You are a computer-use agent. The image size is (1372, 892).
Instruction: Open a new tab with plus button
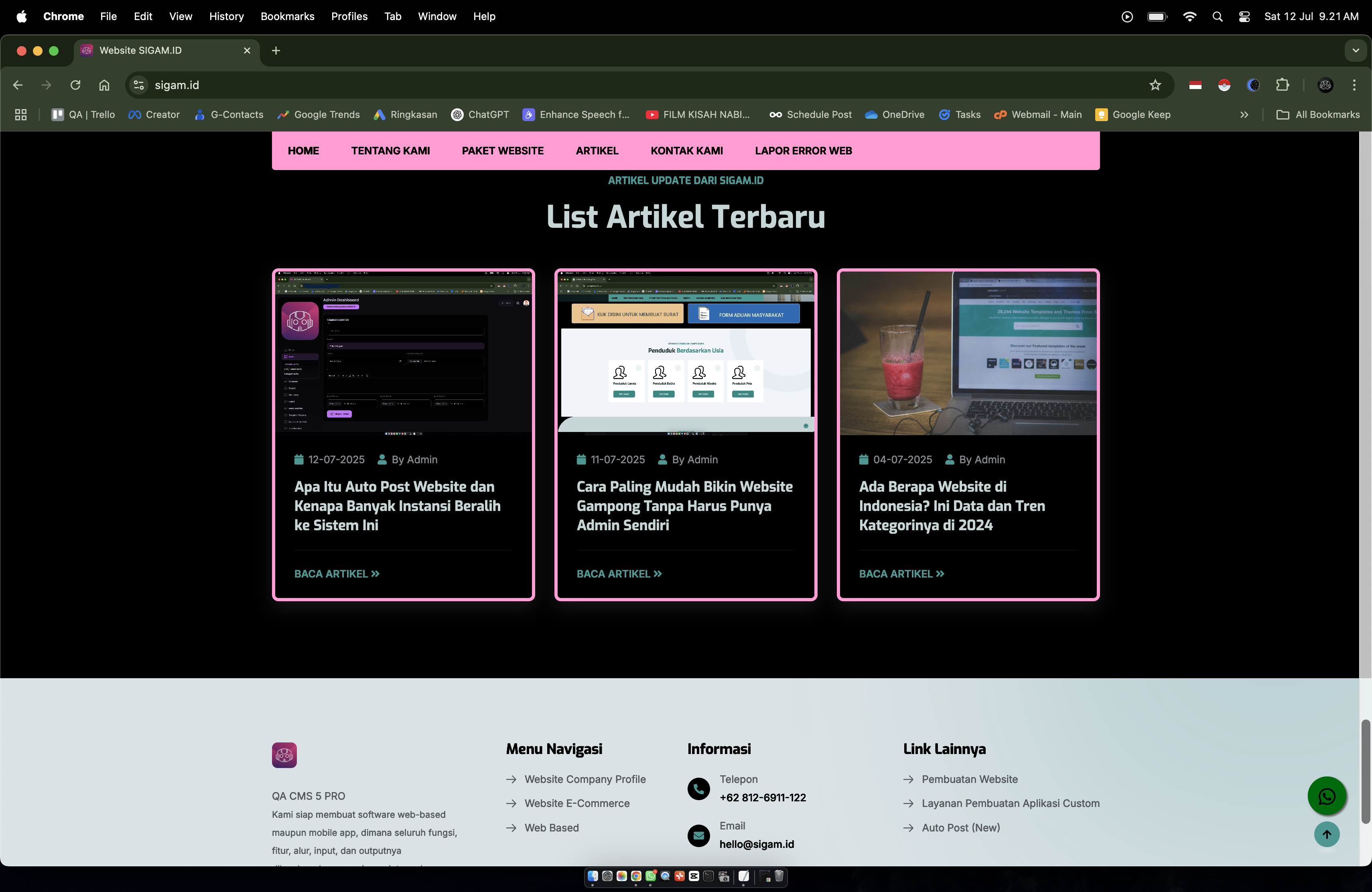click(x=276, y=51)
